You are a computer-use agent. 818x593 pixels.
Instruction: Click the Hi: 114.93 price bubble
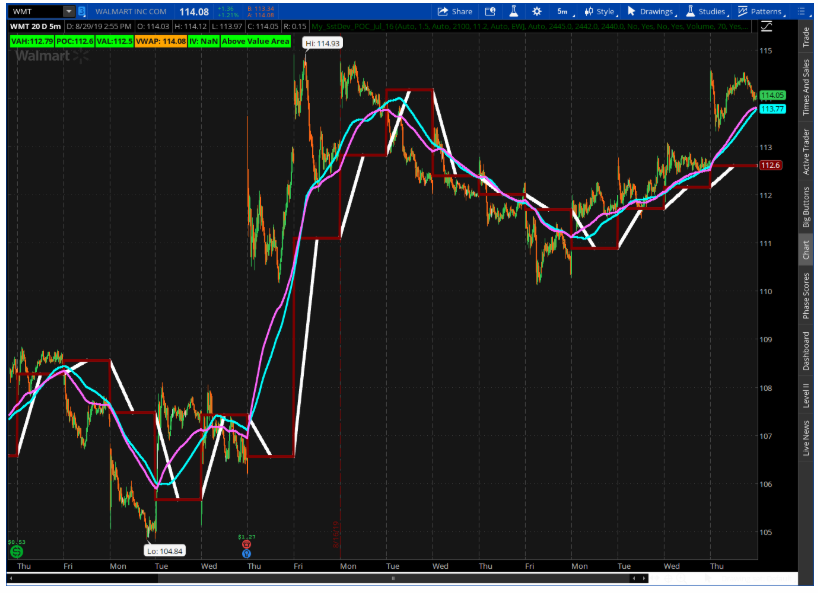pos(322,43)
